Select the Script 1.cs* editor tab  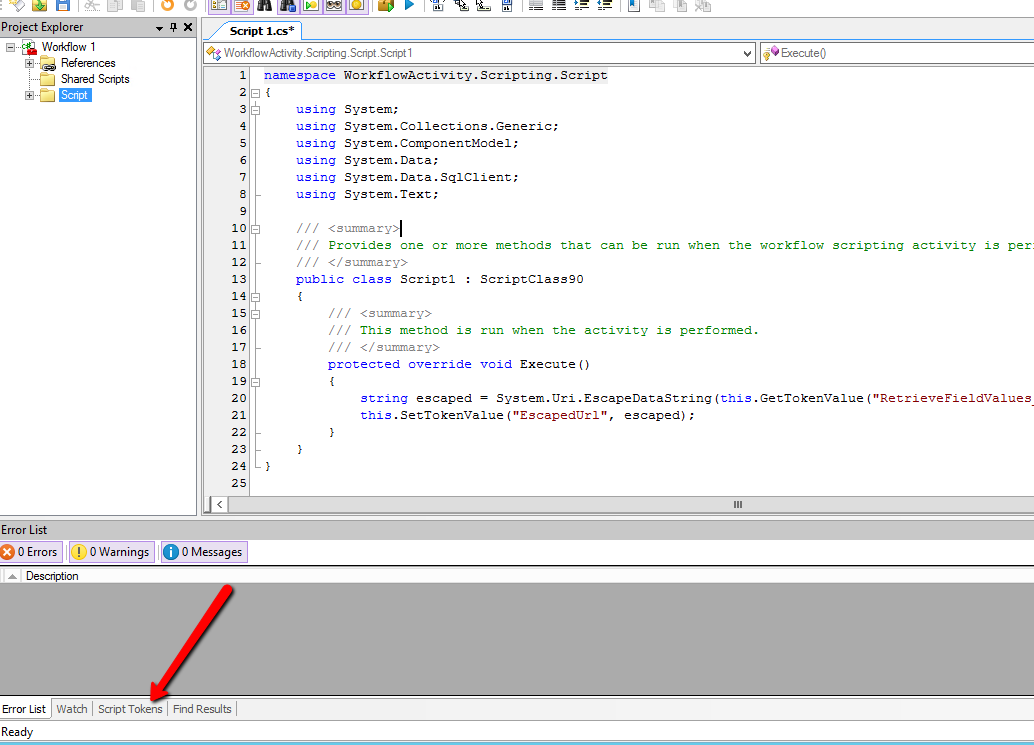click(261, 31)
